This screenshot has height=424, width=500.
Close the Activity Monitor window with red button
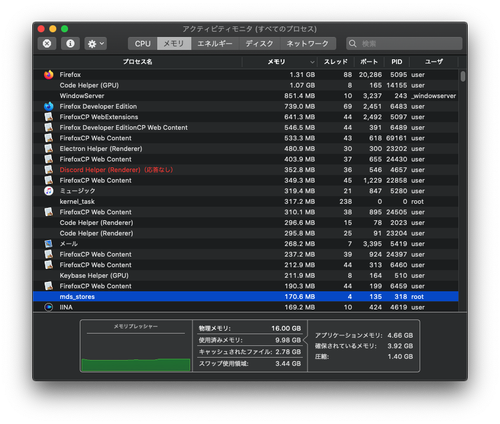[41, 29]
